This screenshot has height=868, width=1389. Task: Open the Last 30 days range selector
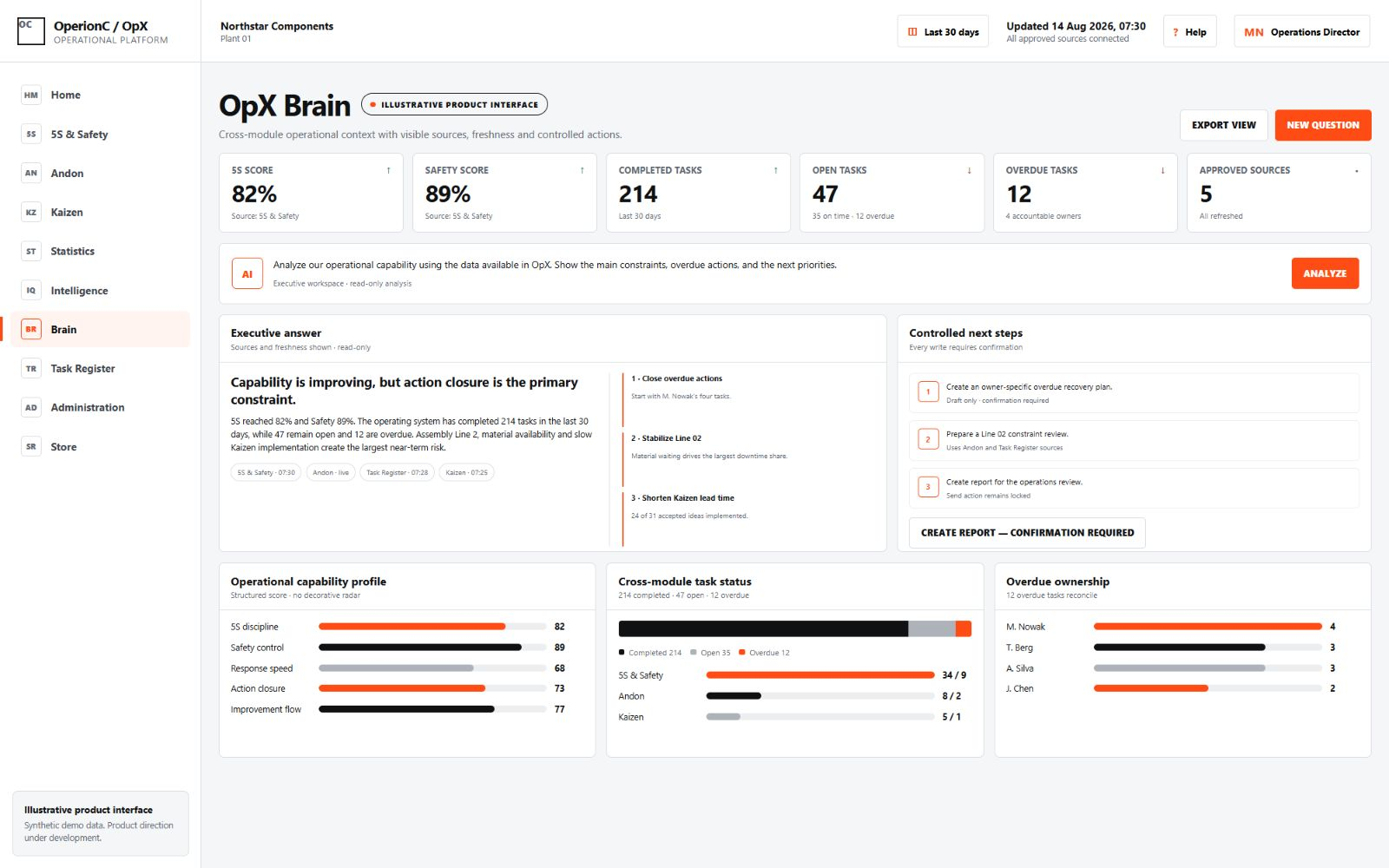click(943, 32)
